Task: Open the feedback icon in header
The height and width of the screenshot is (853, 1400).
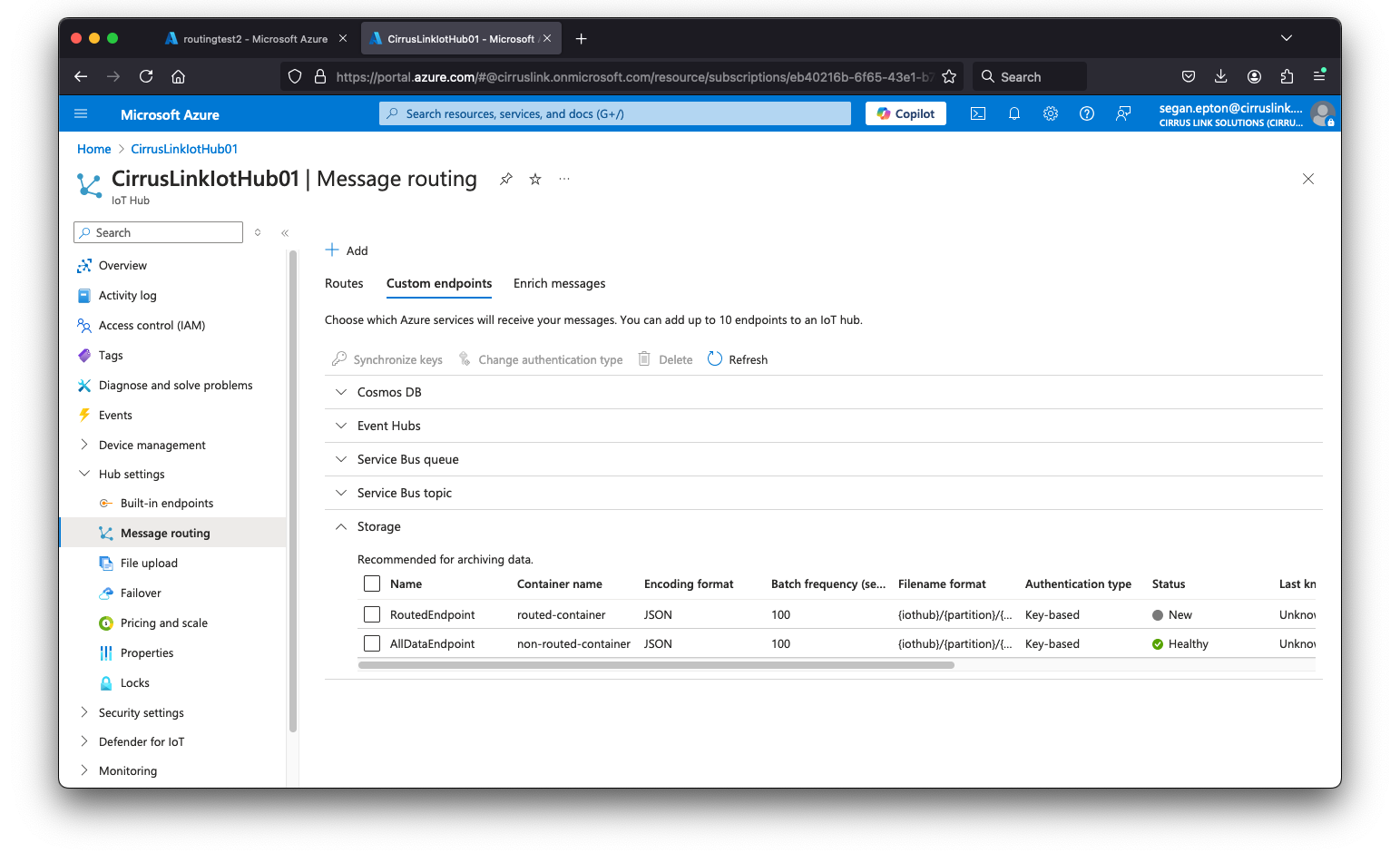Action: pyautogui.click(x=1122, y=113)
